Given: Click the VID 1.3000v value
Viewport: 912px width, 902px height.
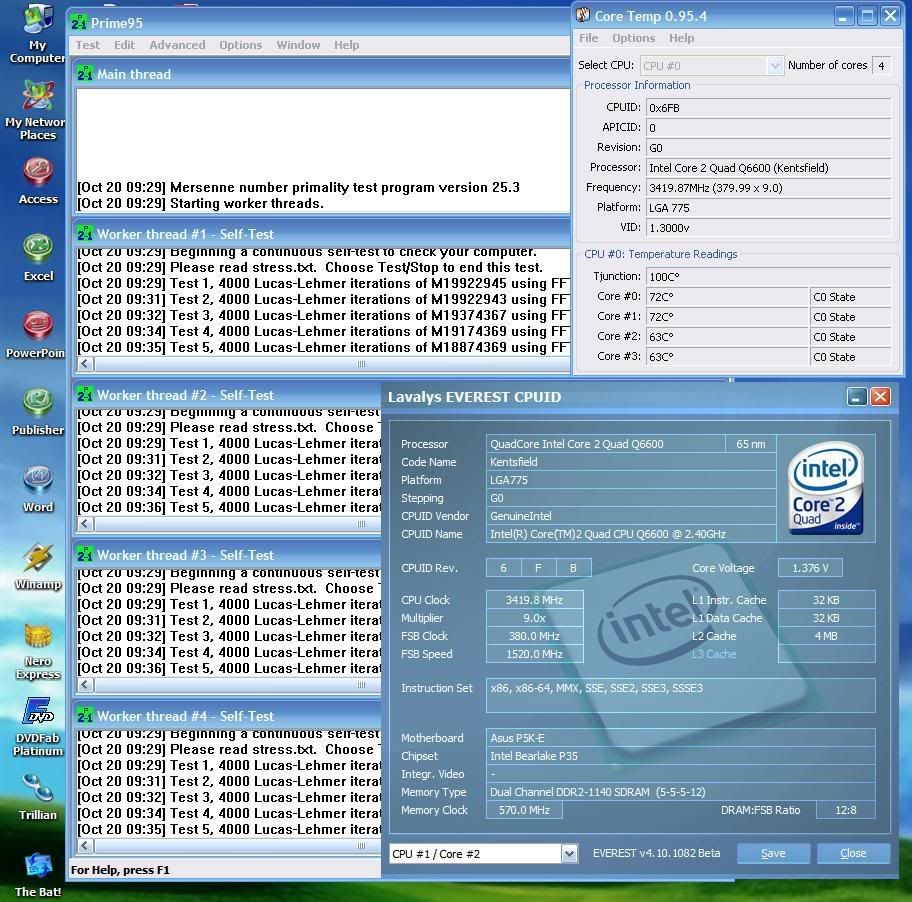Looking at the screenshot, I should point(768,228).
